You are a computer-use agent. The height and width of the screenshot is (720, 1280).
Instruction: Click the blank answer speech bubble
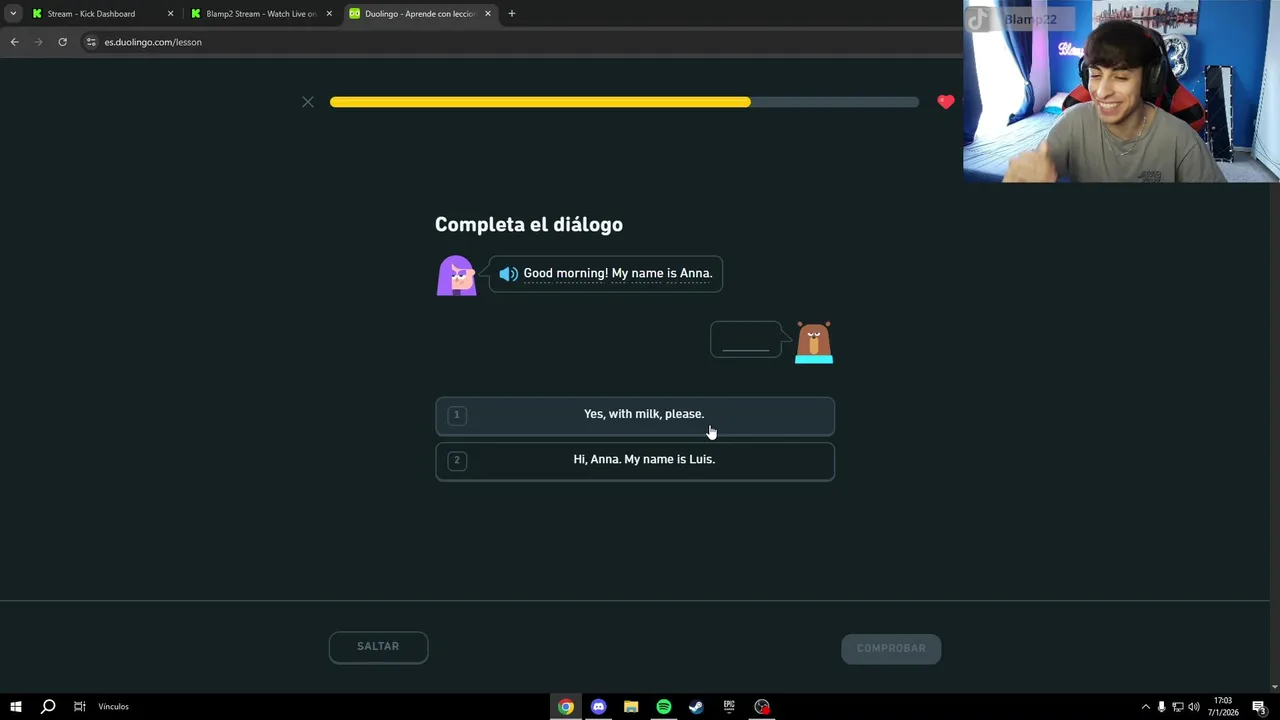click(x=746, y=340)
